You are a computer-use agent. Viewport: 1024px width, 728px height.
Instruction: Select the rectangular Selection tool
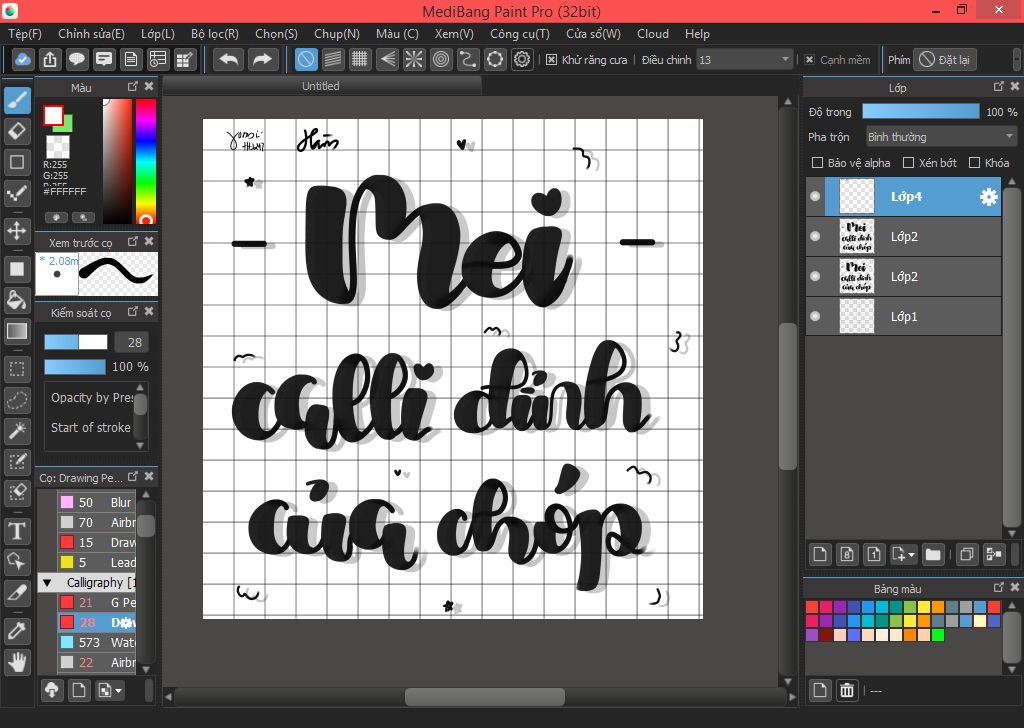18,370
